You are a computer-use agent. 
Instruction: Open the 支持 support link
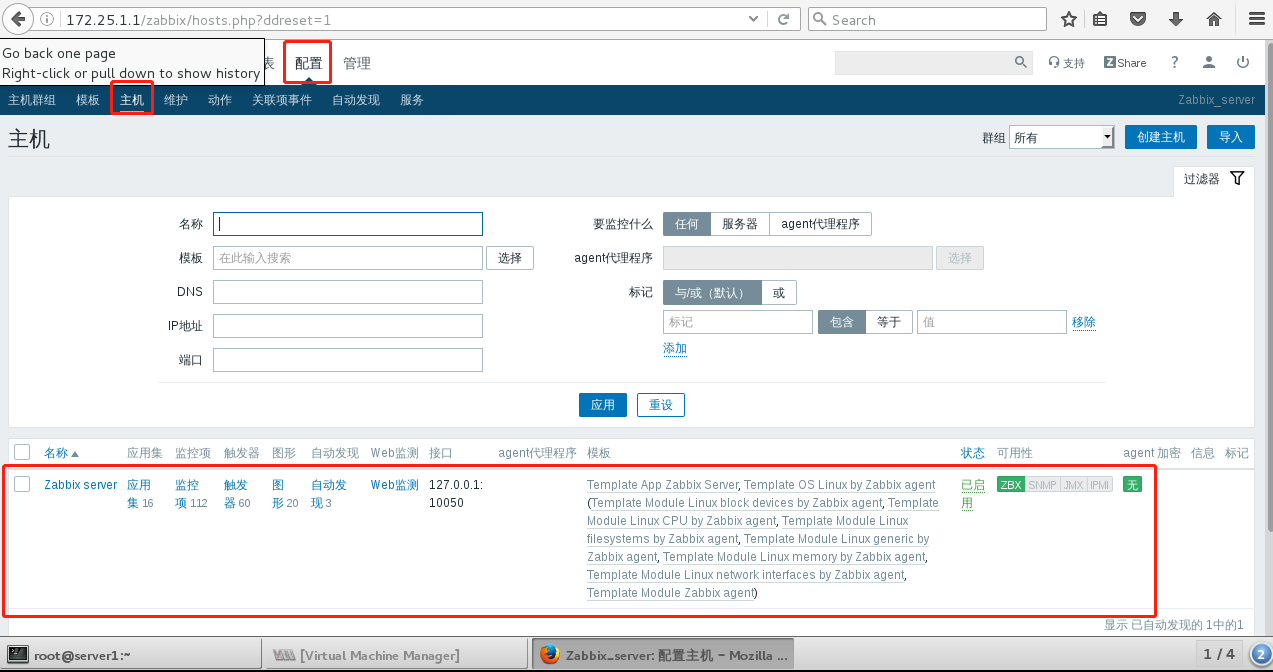1066,62
